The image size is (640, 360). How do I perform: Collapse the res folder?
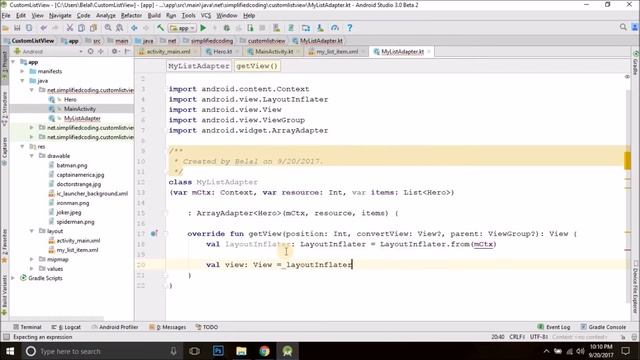tap(22, 147)
